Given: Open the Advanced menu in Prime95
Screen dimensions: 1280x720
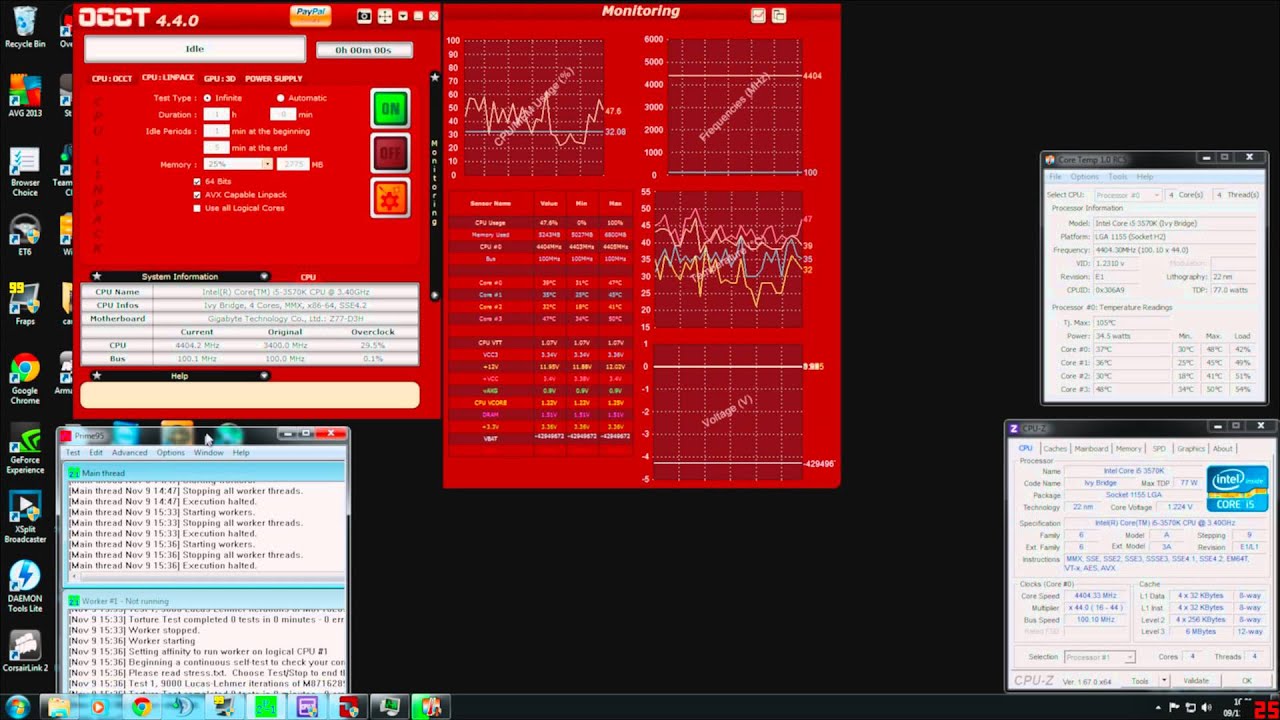Looking at the screenshot, I should pyautogui.click(x=129, y=453).
